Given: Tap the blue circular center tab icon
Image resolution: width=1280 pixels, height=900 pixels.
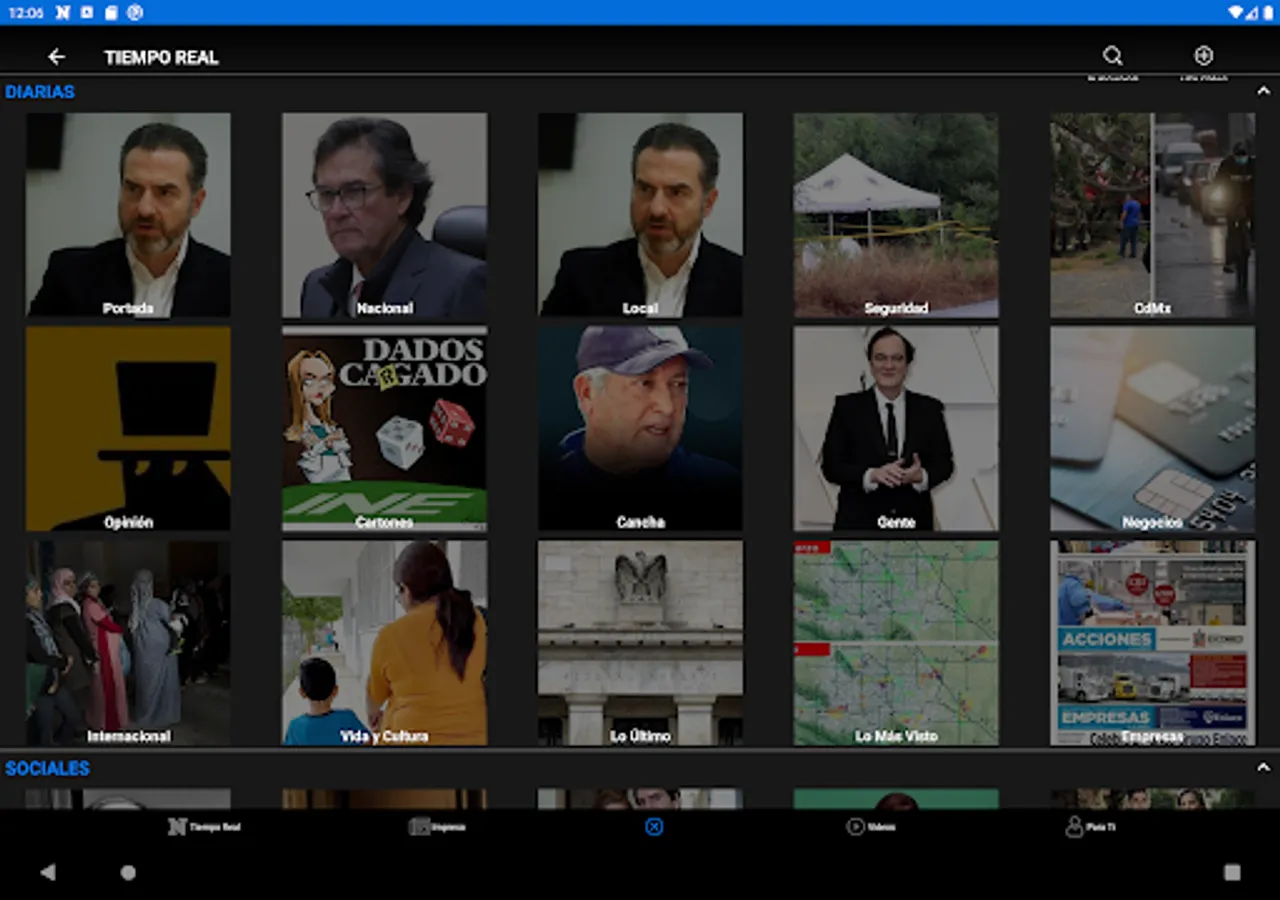Looking at the screenshot, I should point(654,827).
